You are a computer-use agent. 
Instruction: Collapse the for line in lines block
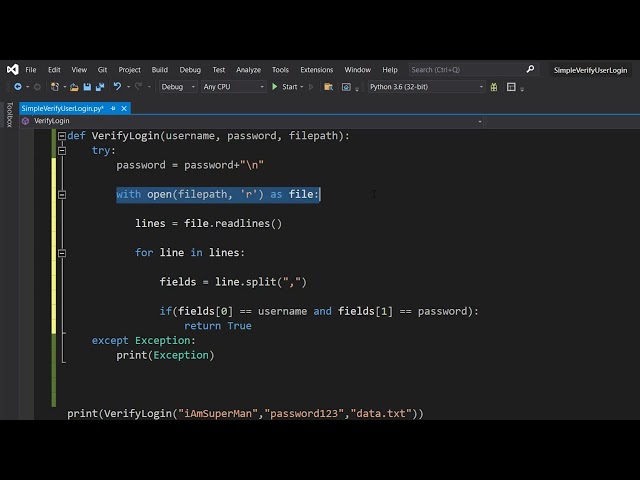coord(62,253)
